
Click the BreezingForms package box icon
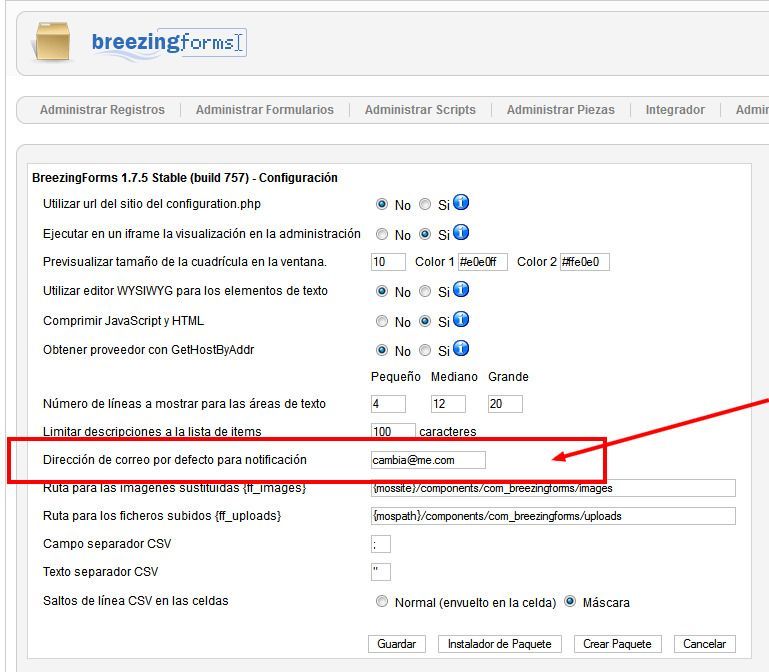click(52, 41)
